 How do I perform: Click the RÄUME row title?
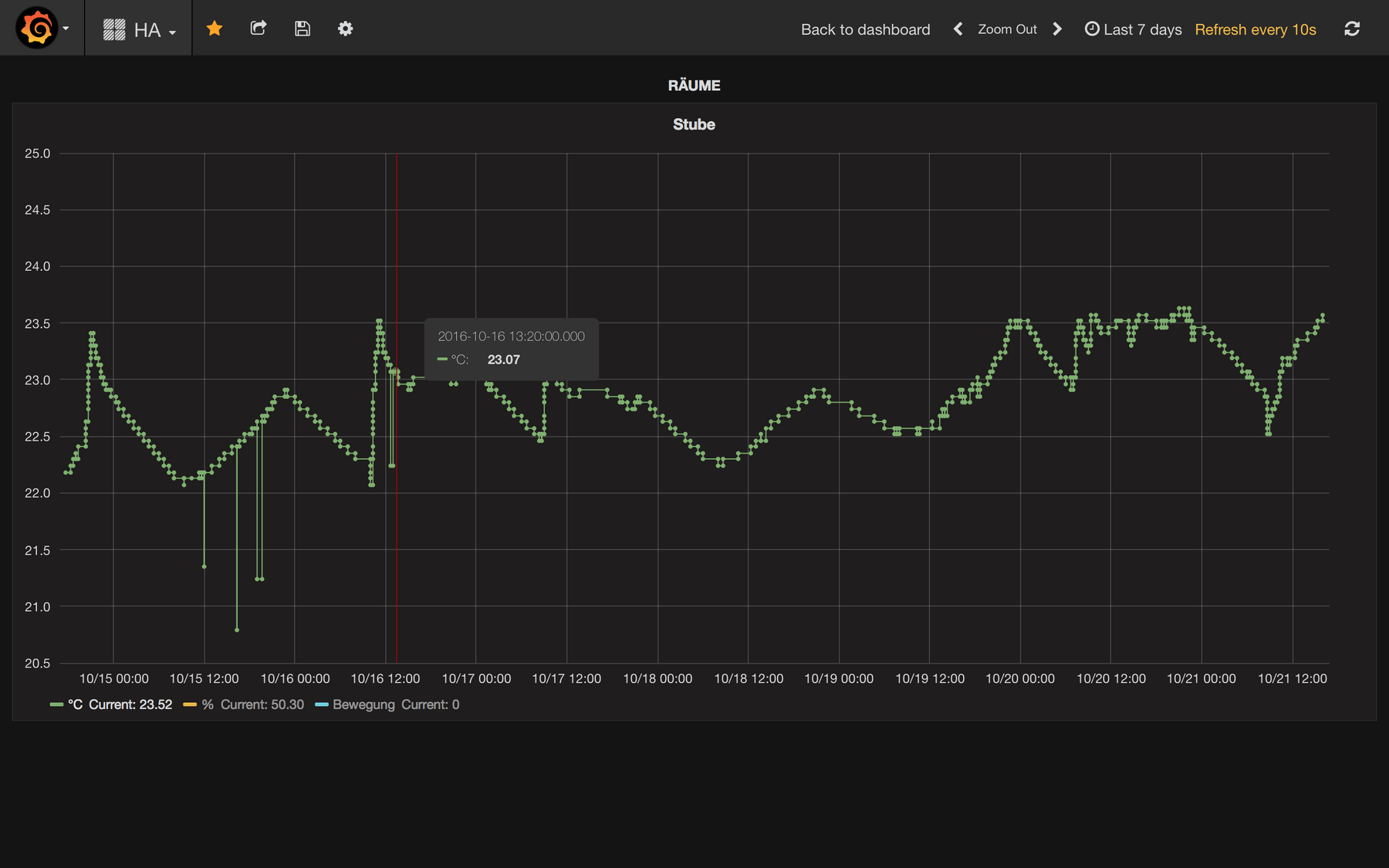point(694,86)
